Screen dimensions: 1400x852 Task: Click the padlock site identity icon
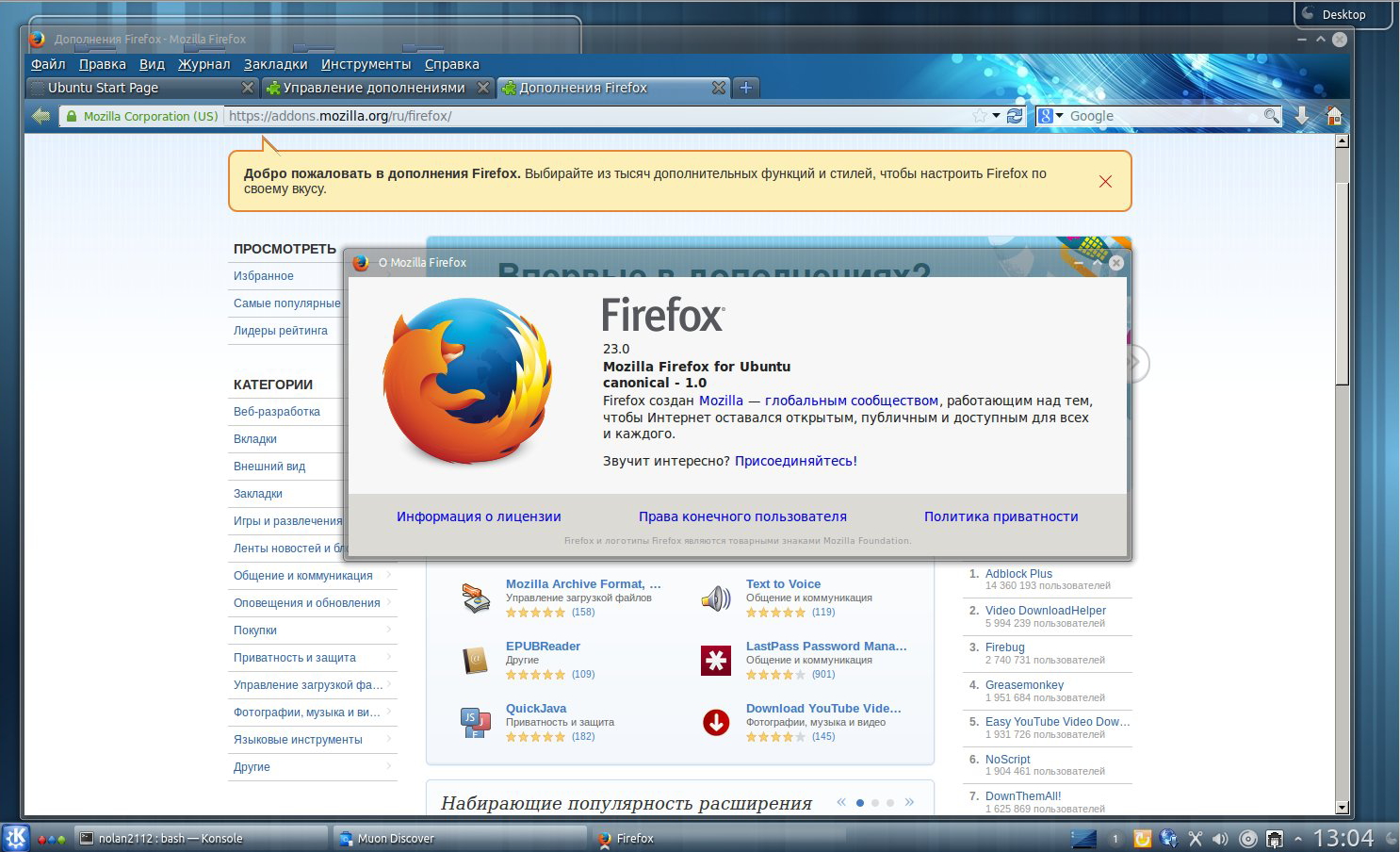[x=72, y=116]
